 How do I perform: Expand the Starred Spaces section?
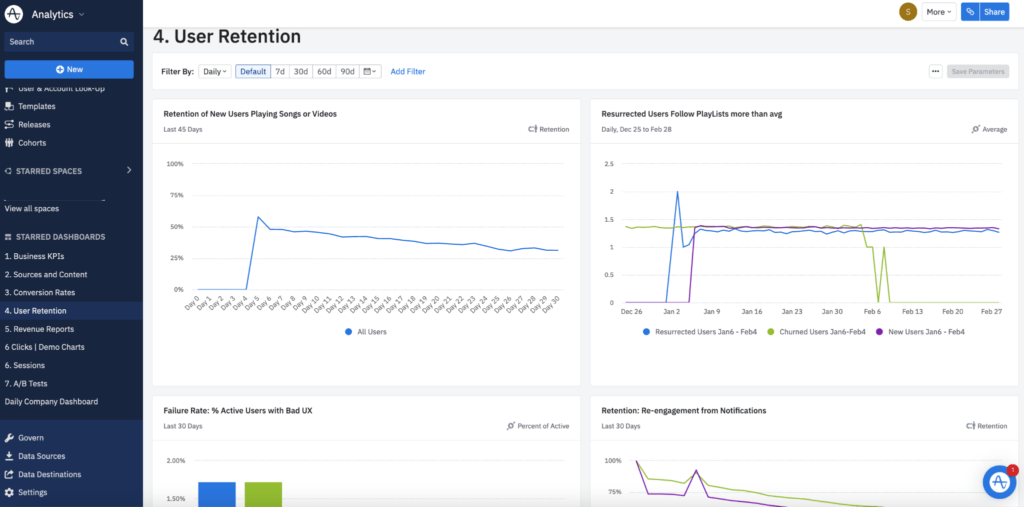coord(129,171)
